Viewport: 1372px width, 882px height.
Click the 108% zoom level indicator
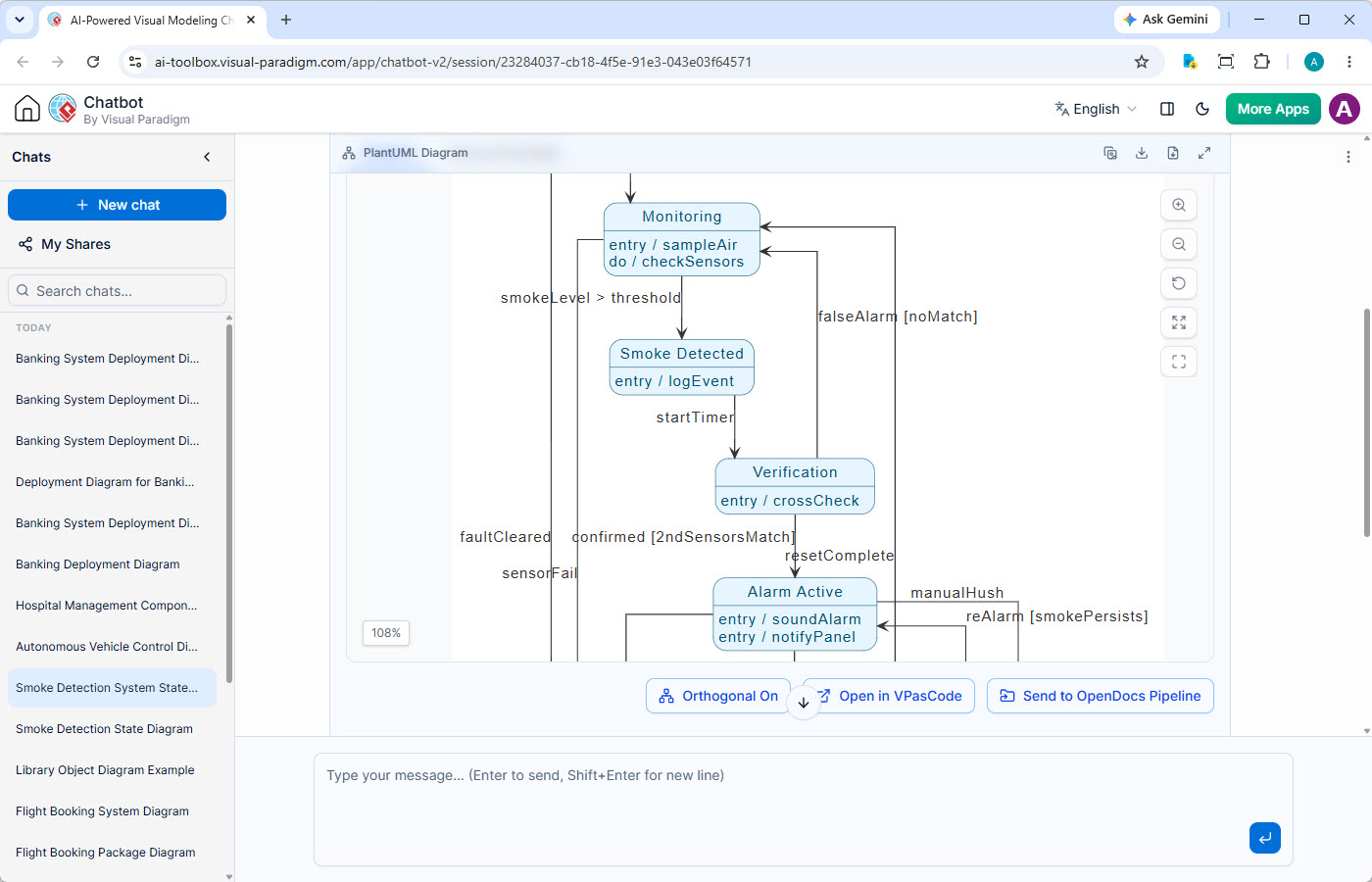(x=386, y=633)
